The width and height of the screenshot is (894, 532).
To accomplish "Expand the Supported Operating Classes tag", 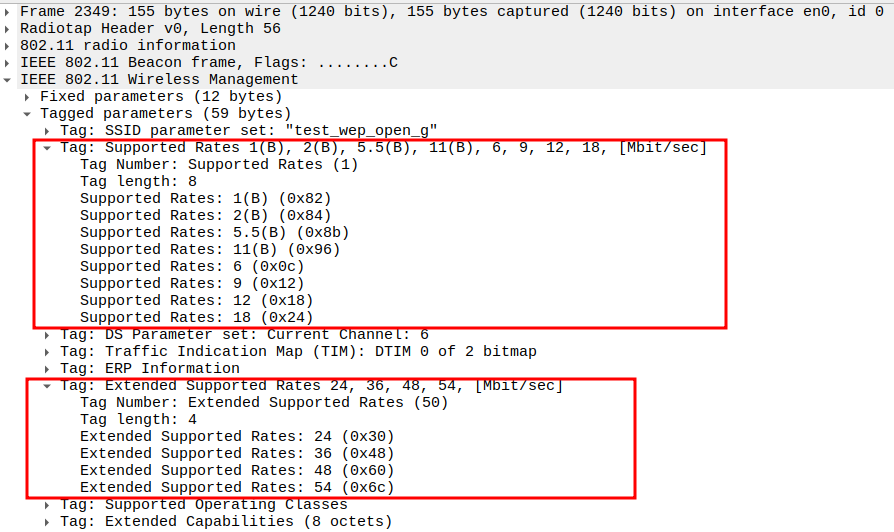I will pos(48,504).
